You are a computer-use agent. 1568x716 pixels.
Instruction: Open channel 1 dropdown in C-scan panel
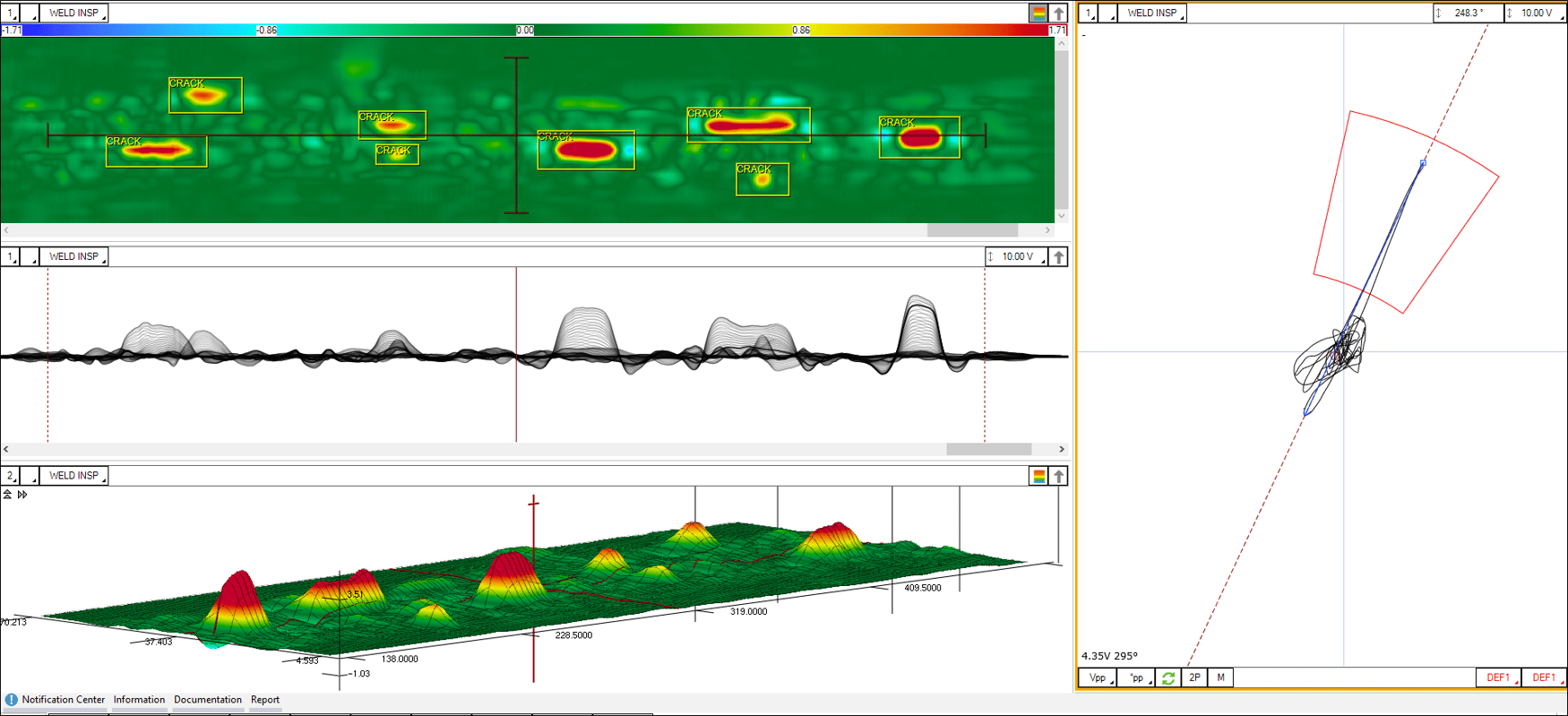[10, 13]
